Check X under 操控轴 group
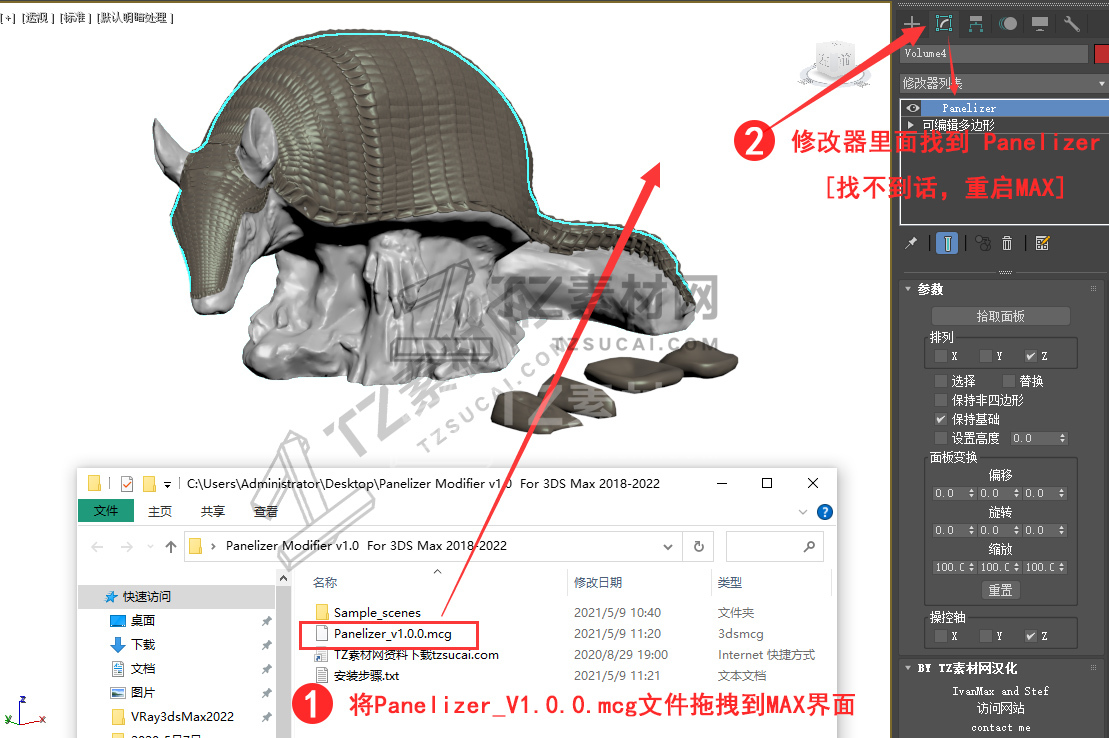The image size is (1109, 738). coord(941,636)
